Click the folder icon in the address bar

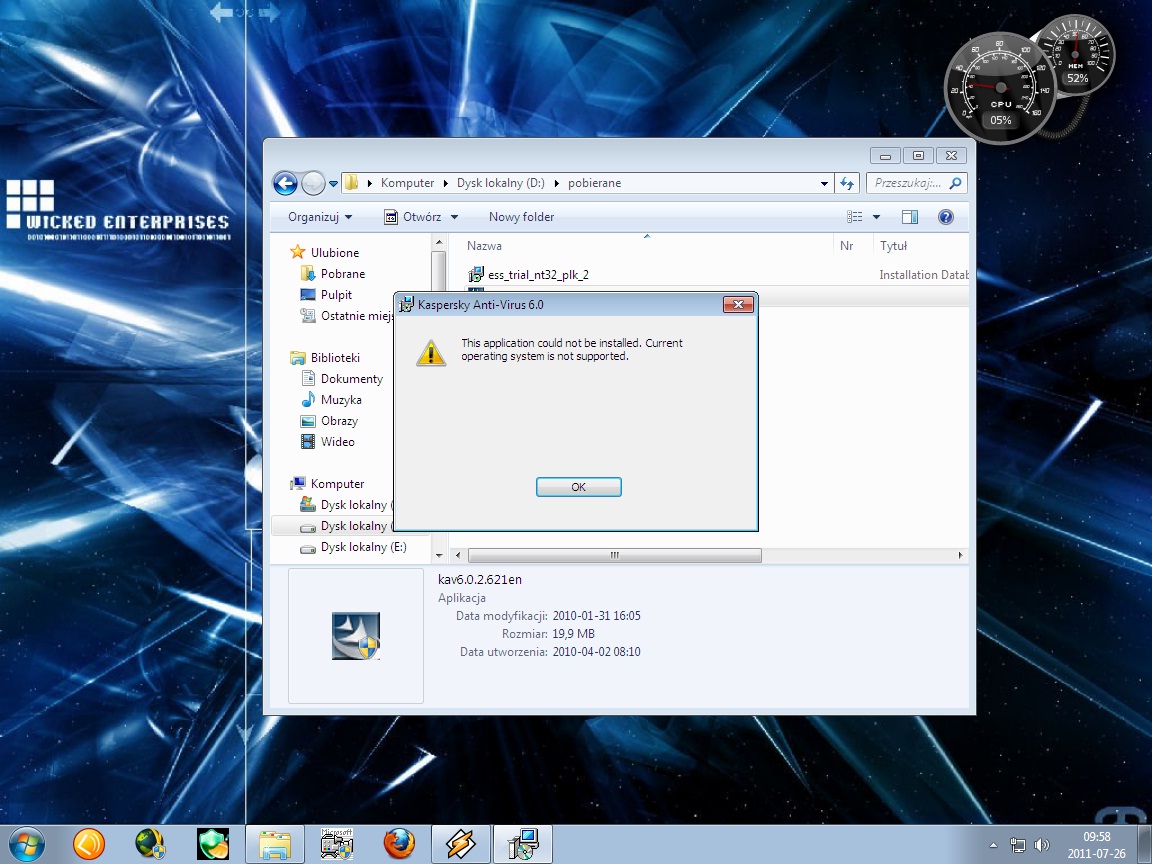(352, 183)
